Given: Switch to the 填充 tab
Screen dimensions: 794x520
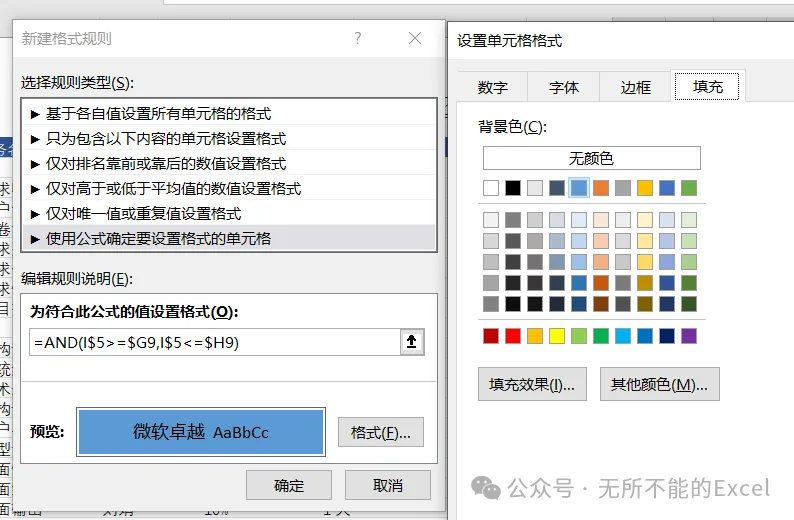Looking at the screenshot, I should (707, 87).
